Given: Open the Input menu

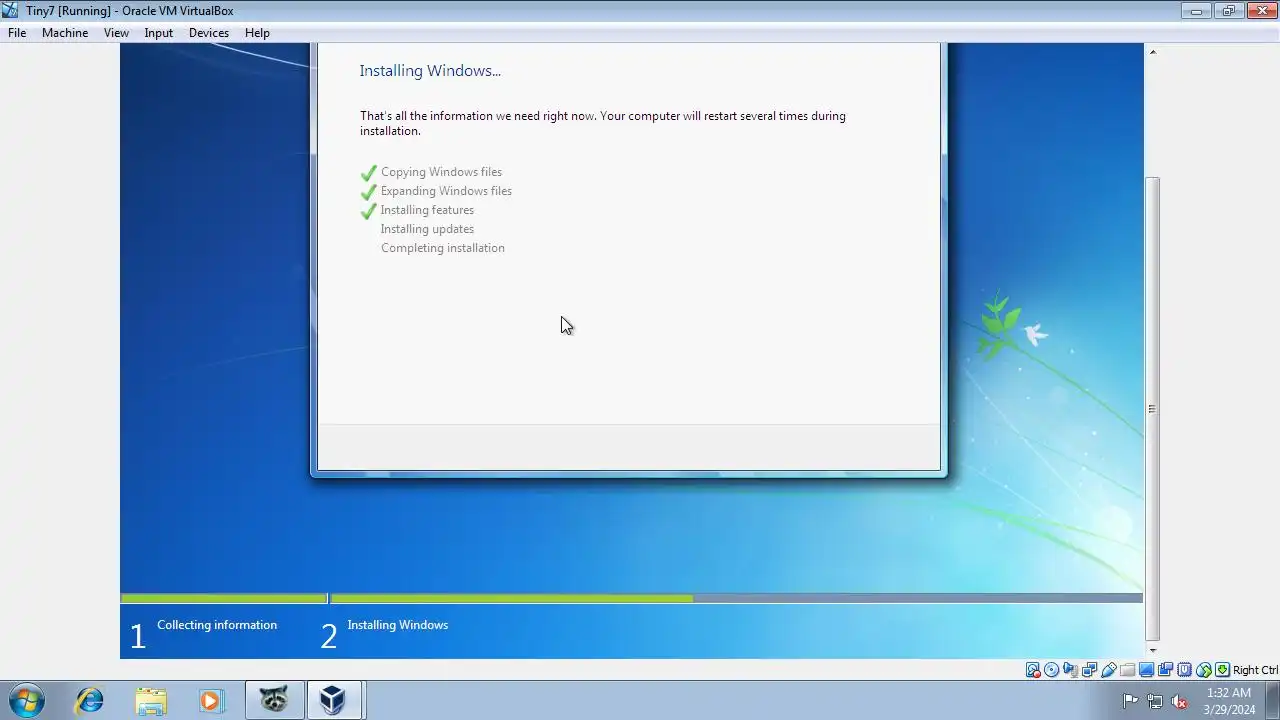Looking at the screenshot, I should (158, 33).
